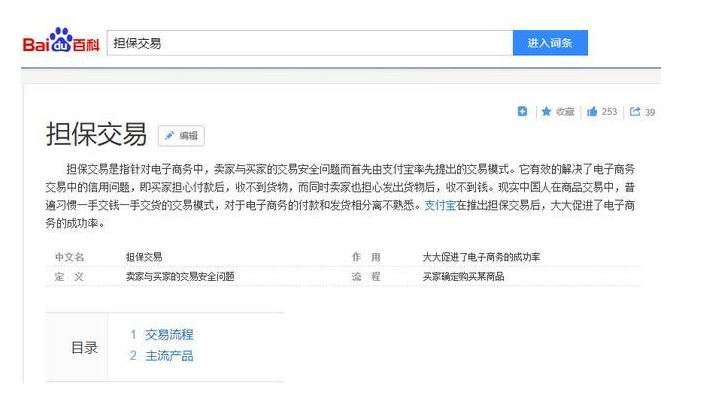Screen dimensions: 706x400
Task: Click the Baidu Baike logo
Action: [61, 44]
